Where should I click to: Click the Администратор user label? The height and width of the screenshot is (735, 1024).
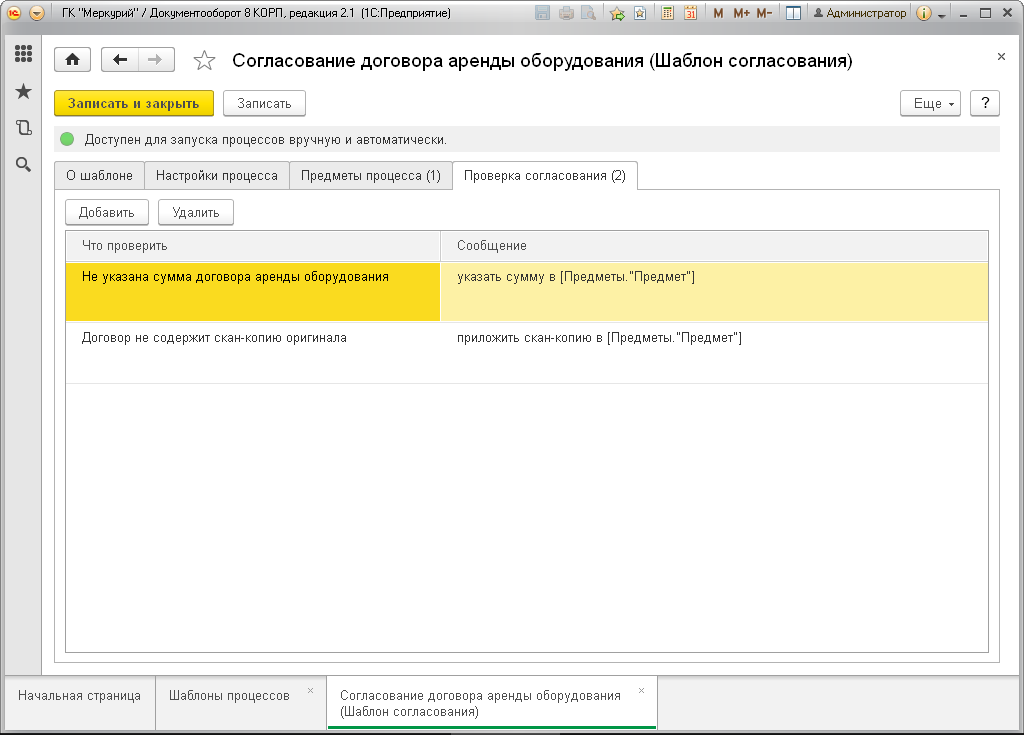point(860,13)
